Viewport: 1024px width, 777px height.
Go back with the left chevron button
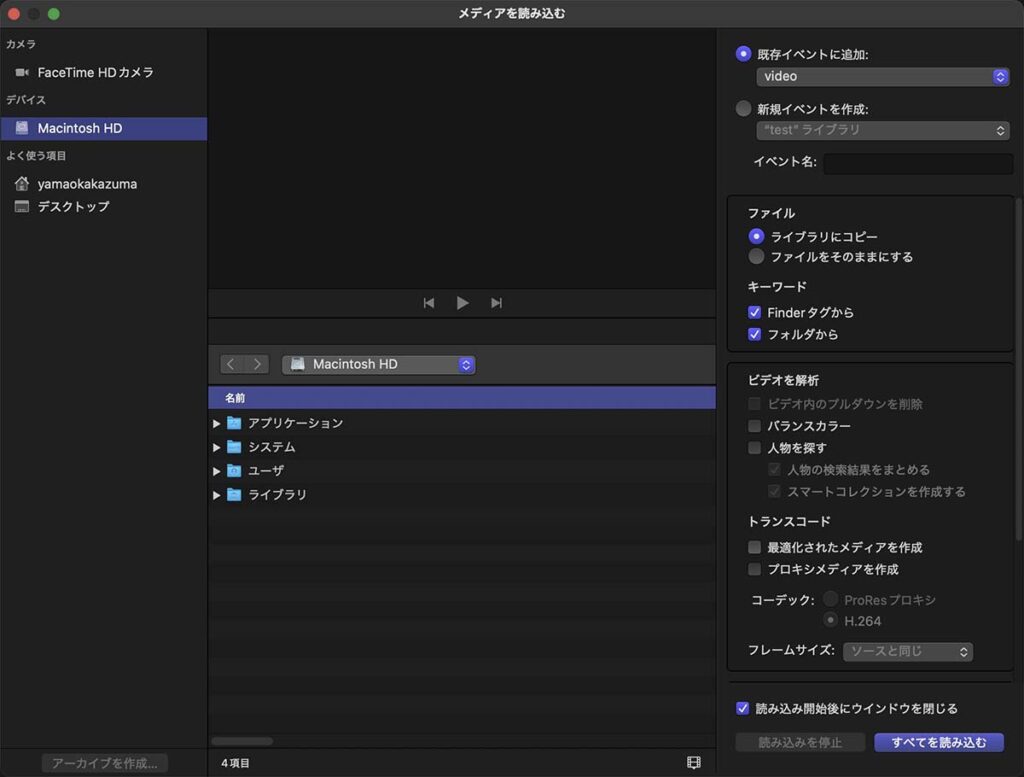232,364
